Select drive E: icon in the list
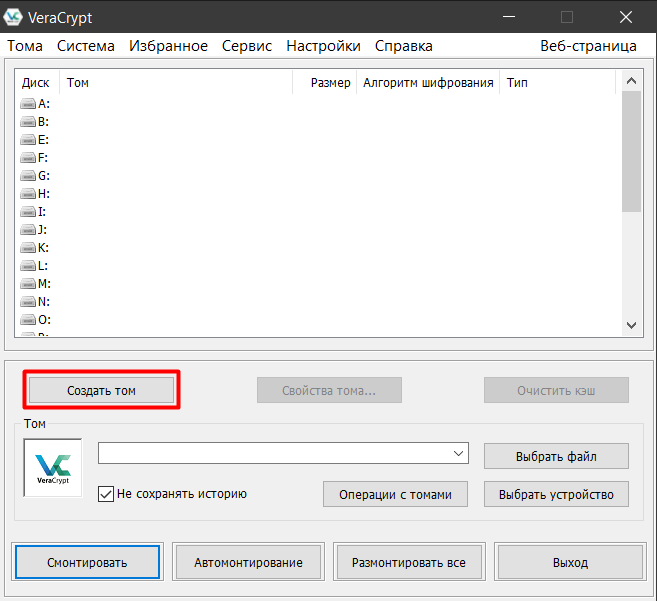 point(28,140)
